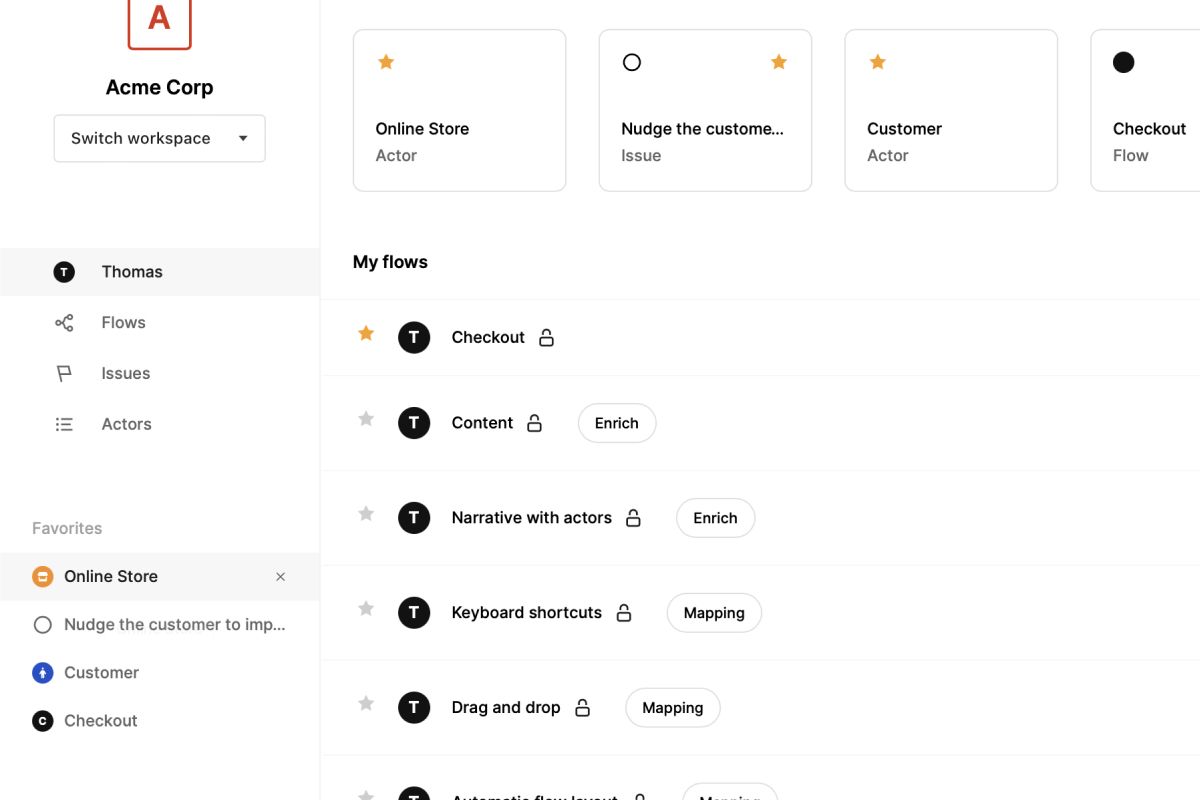Click the lock icon beside Keyboard shortcuts
The width and height of the screenshot is (1200, 800).
[624, 613]
